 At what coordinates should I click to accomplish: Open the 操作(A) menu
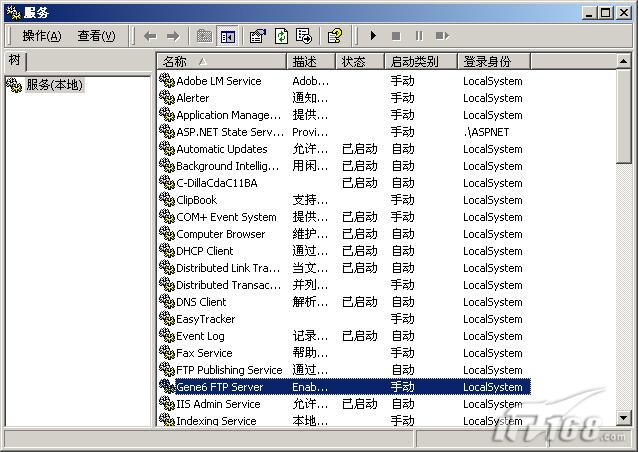(41, 36)
